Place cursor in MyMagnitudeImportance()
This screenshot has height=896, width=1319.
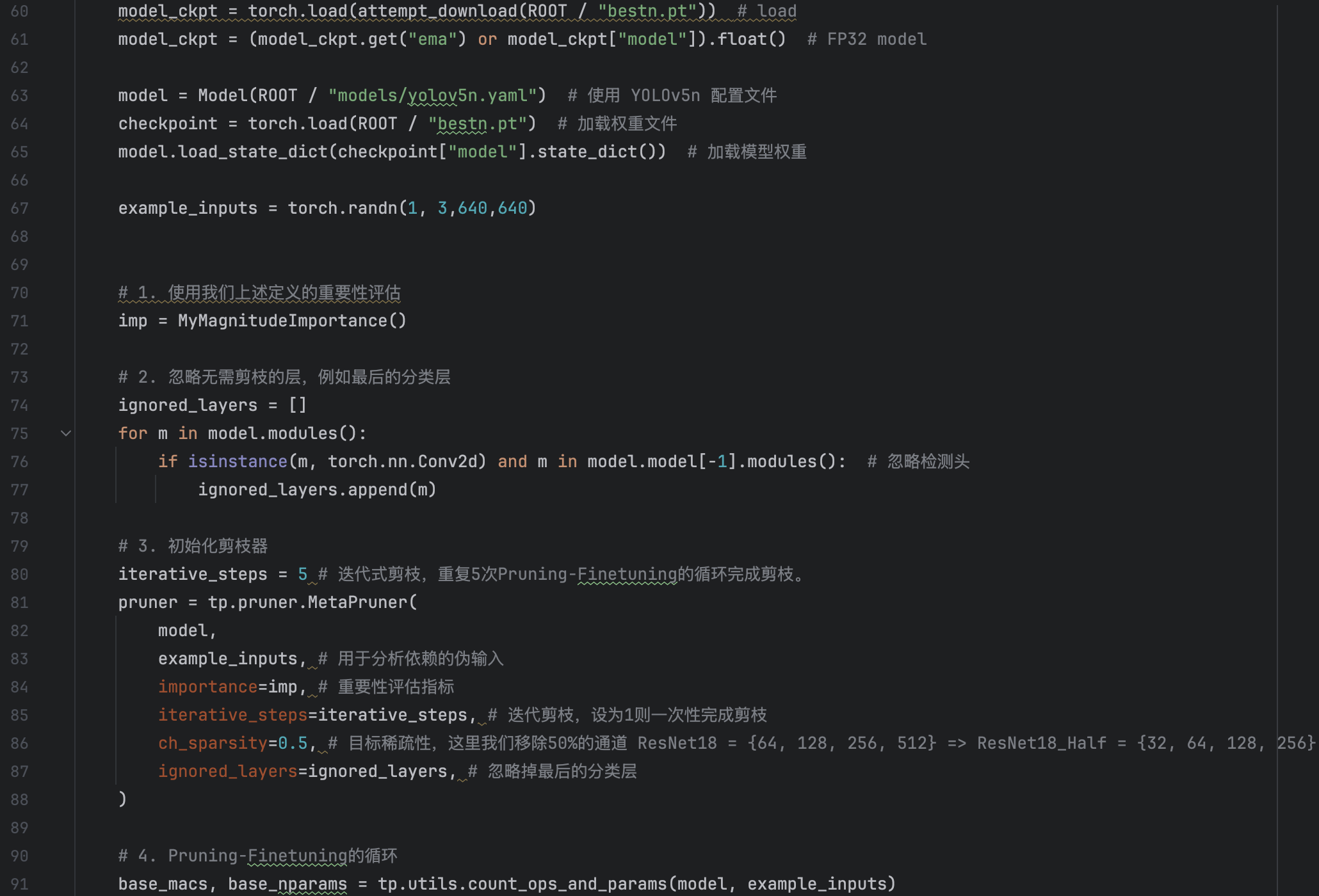point(290,320)
